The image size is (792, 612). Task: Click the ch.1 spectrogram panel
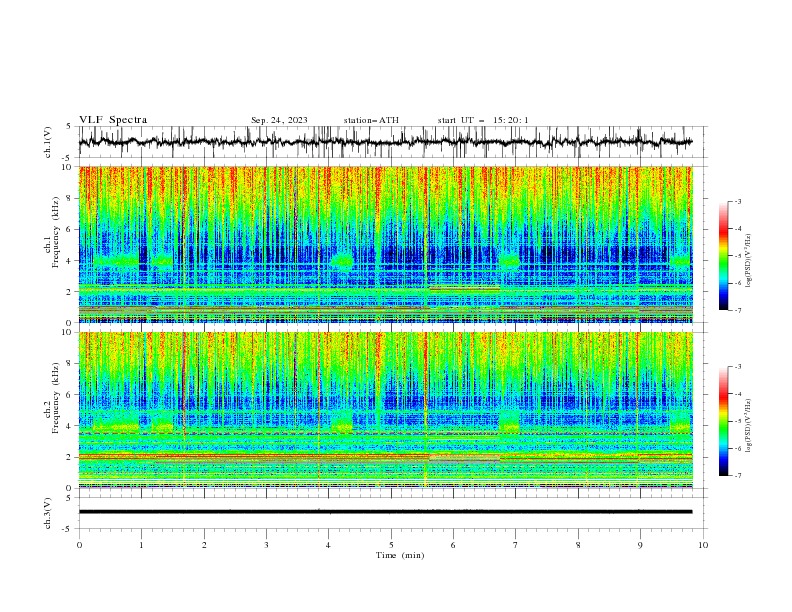pos(385,244)
